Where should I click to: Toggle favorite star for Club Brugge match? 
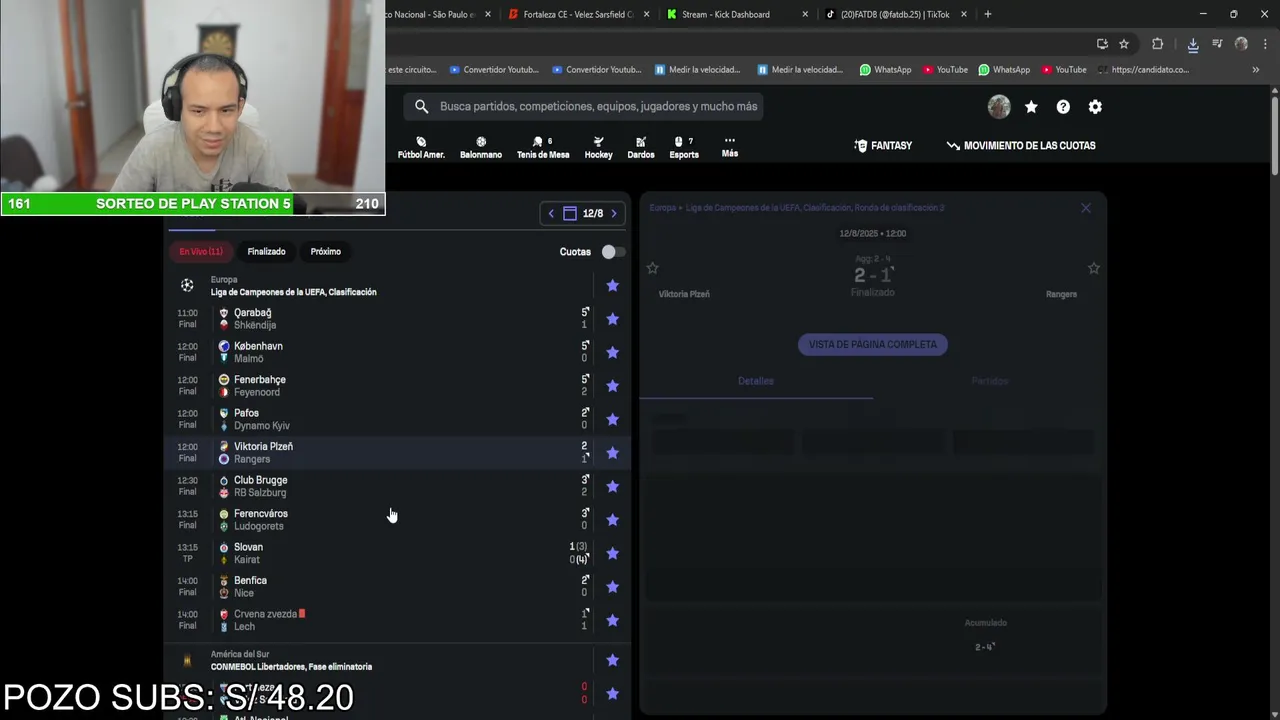tap(612, 487)
